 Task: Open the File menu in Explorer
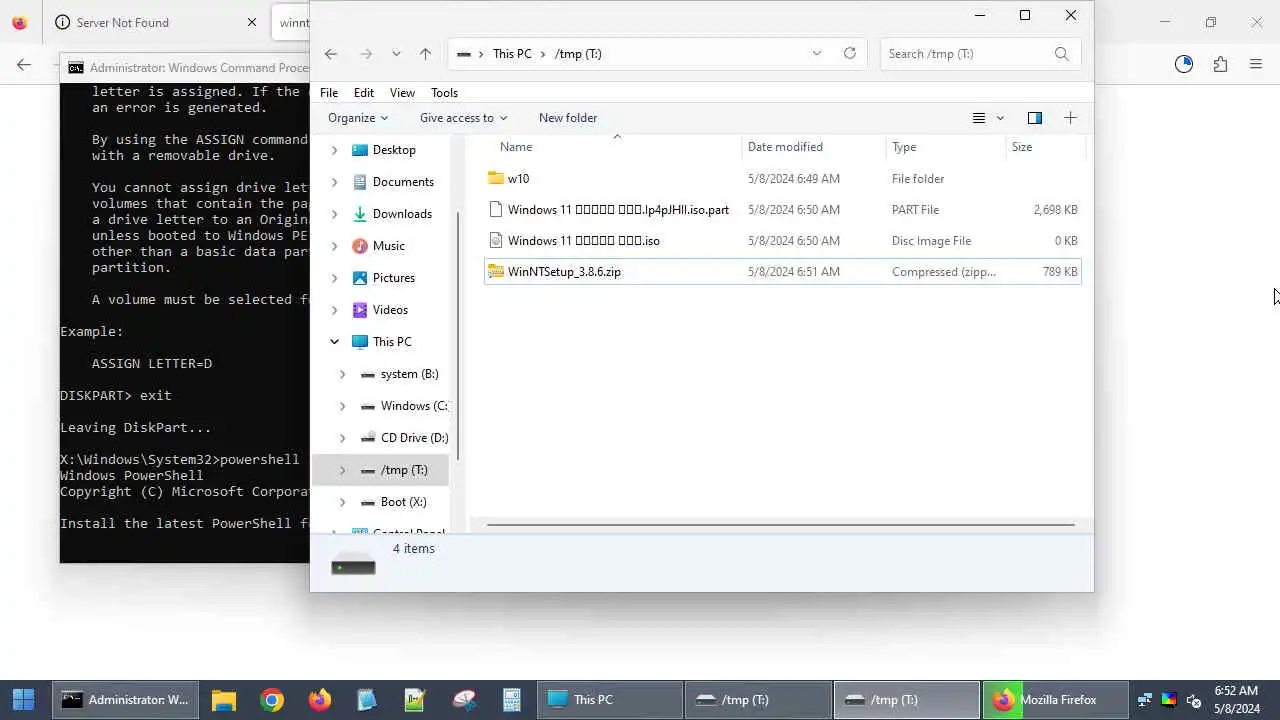click(329, 93)
